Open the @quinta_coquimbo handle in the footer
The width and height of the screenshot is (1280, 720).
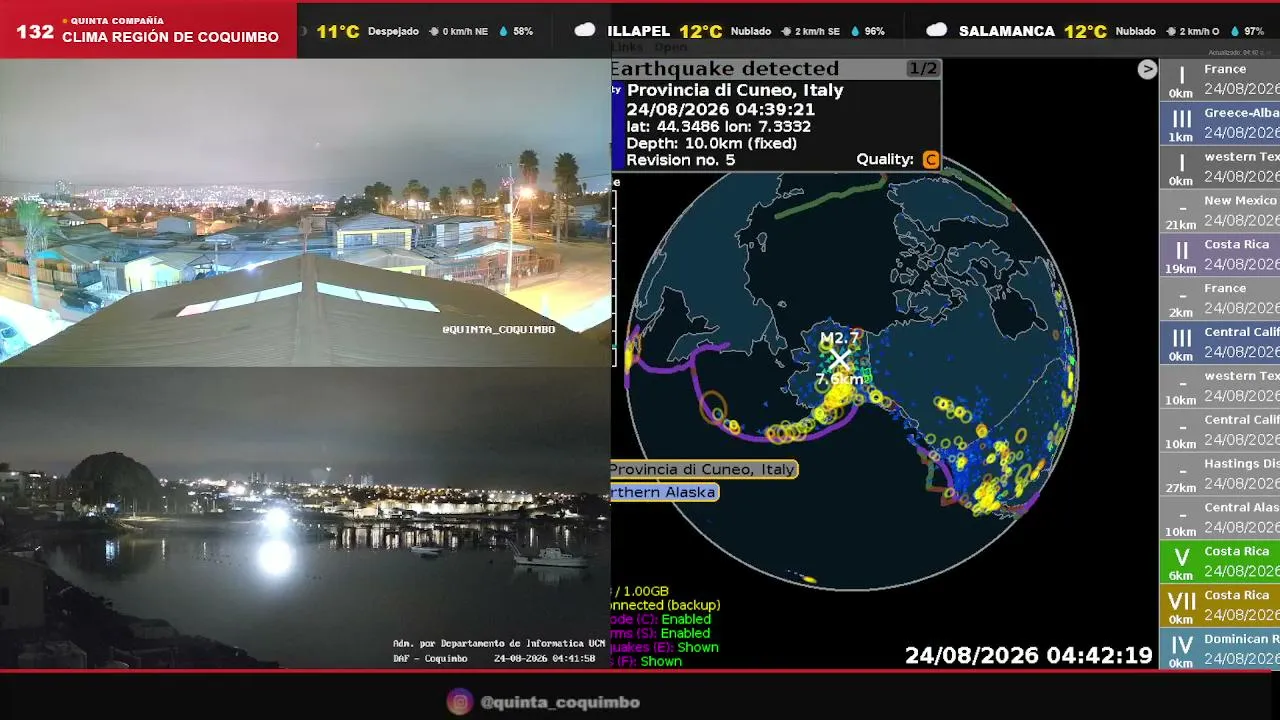tap(560, 702)
